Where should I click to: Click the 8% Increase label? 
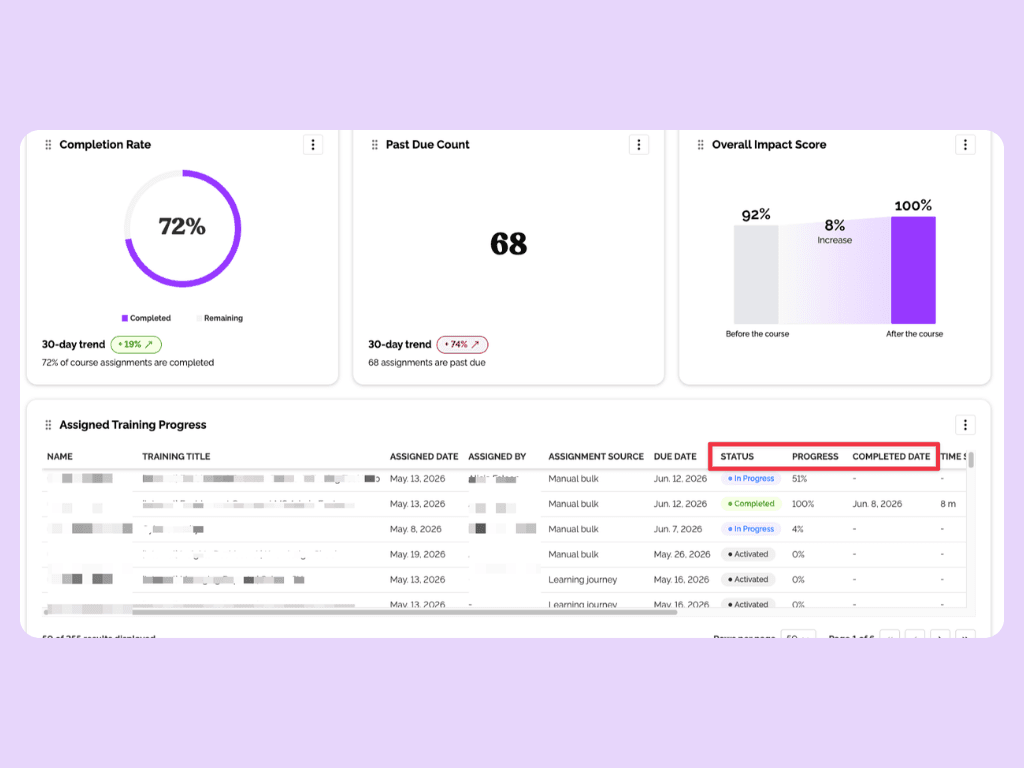coord(835,231)
